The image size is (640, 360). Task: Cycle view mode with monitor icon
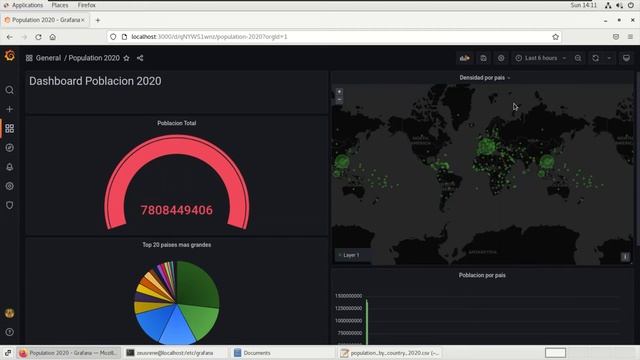(626, 58)
